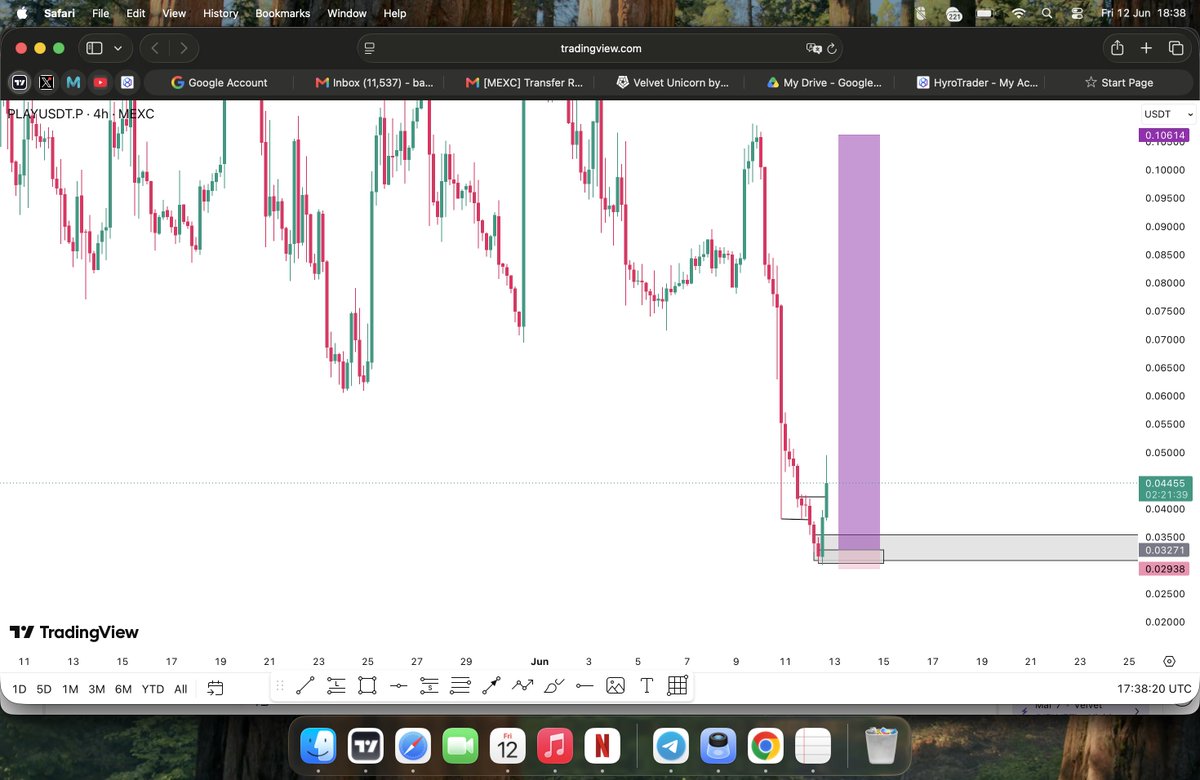
Task: Open the CoinMarketCap pinned tab
Action: point(73,82)
